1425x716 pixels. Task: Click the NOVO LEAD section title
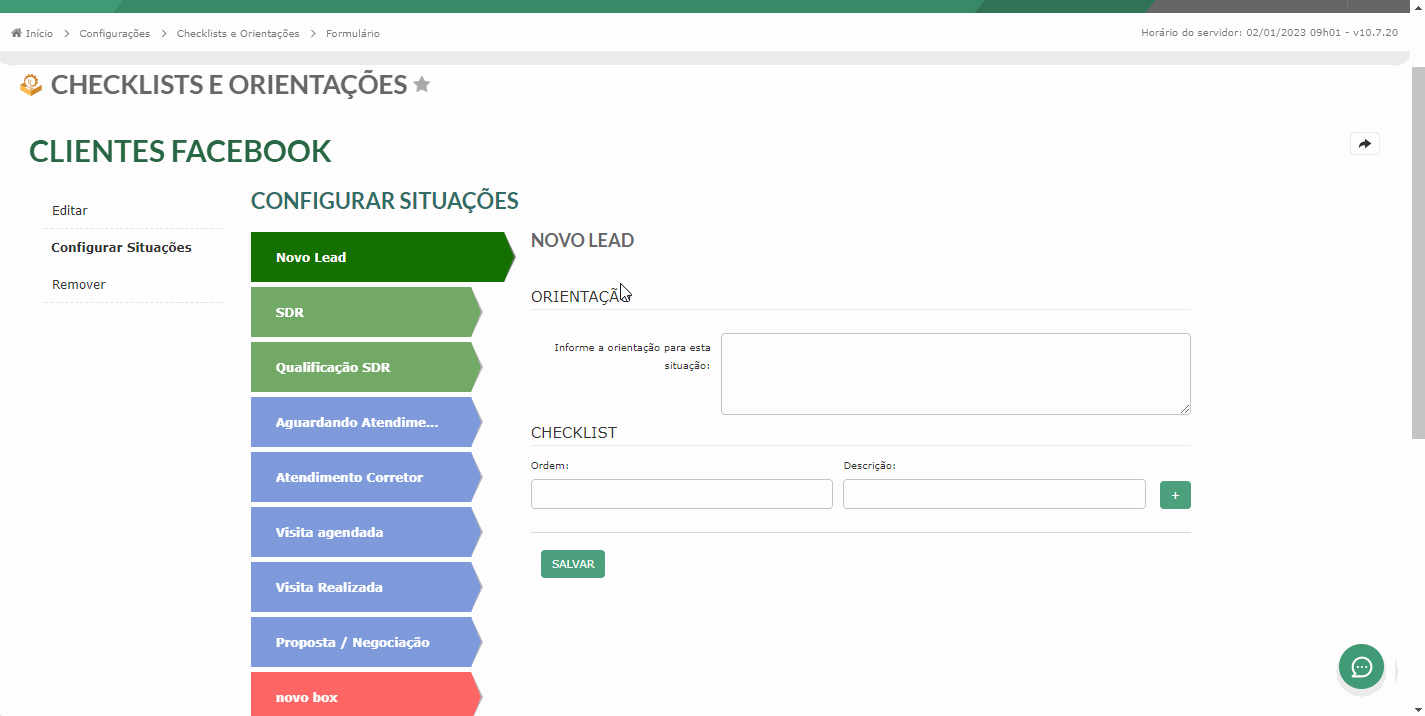[582, 241]
